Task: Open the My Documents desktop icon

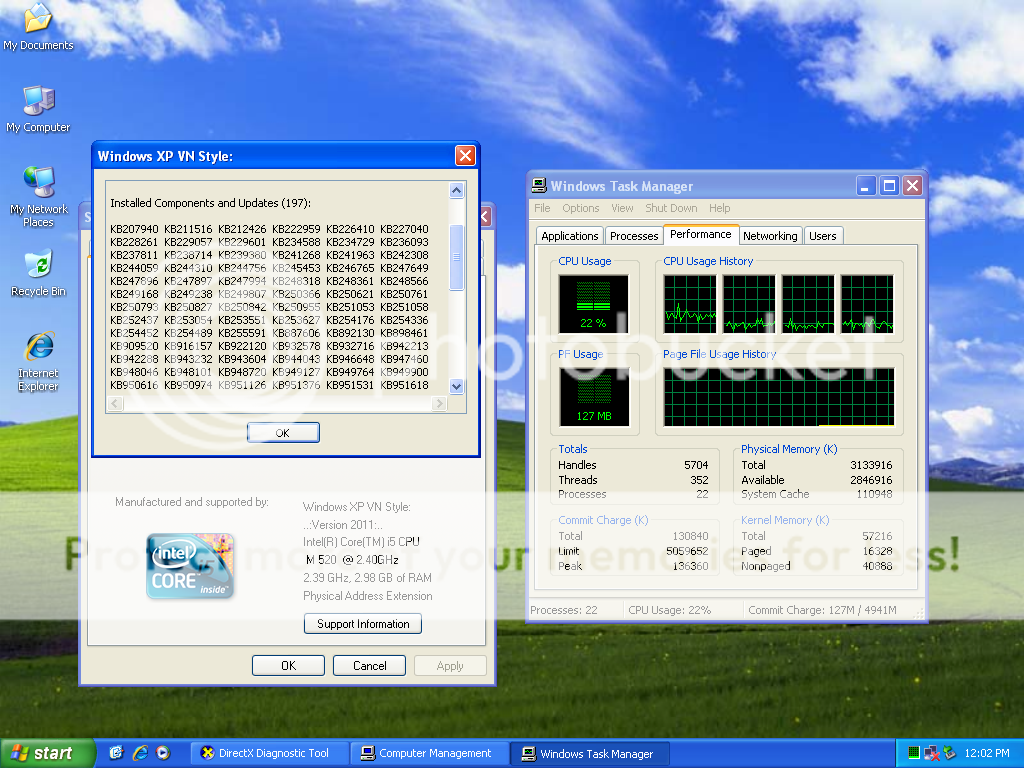Action: tap(38, 26)
